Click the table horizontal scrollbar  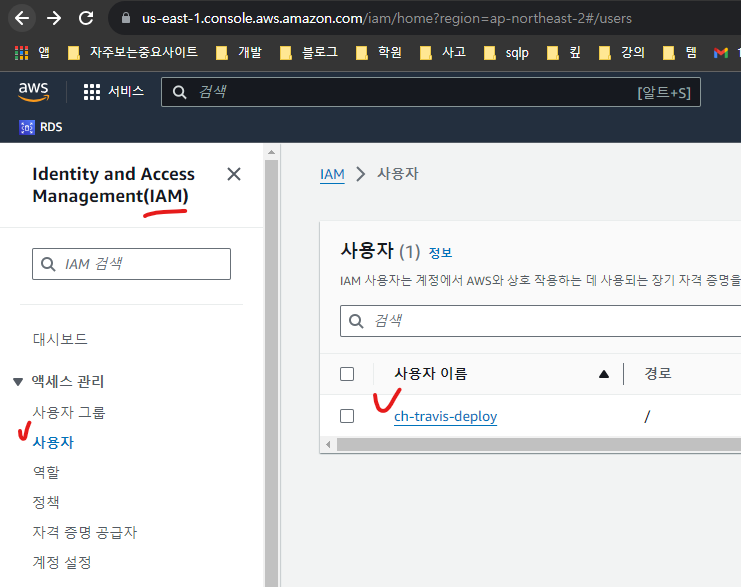[539, 444]
